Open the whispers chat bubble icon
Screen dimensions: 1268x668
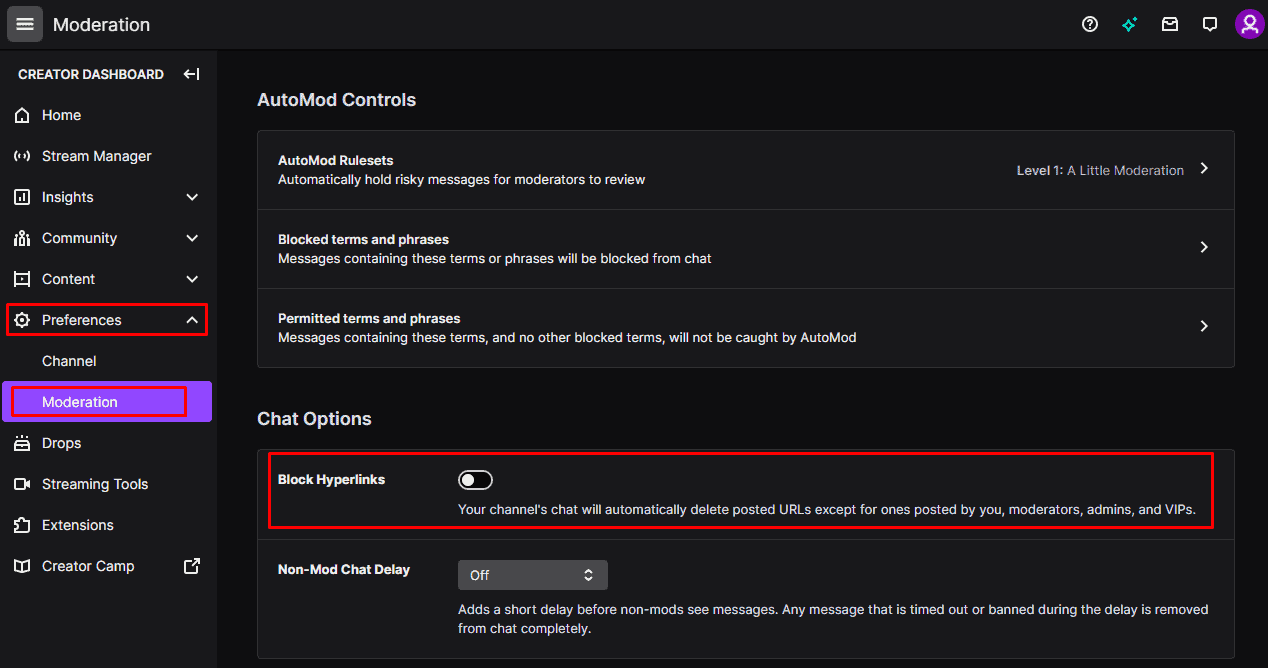point(1210,24)
